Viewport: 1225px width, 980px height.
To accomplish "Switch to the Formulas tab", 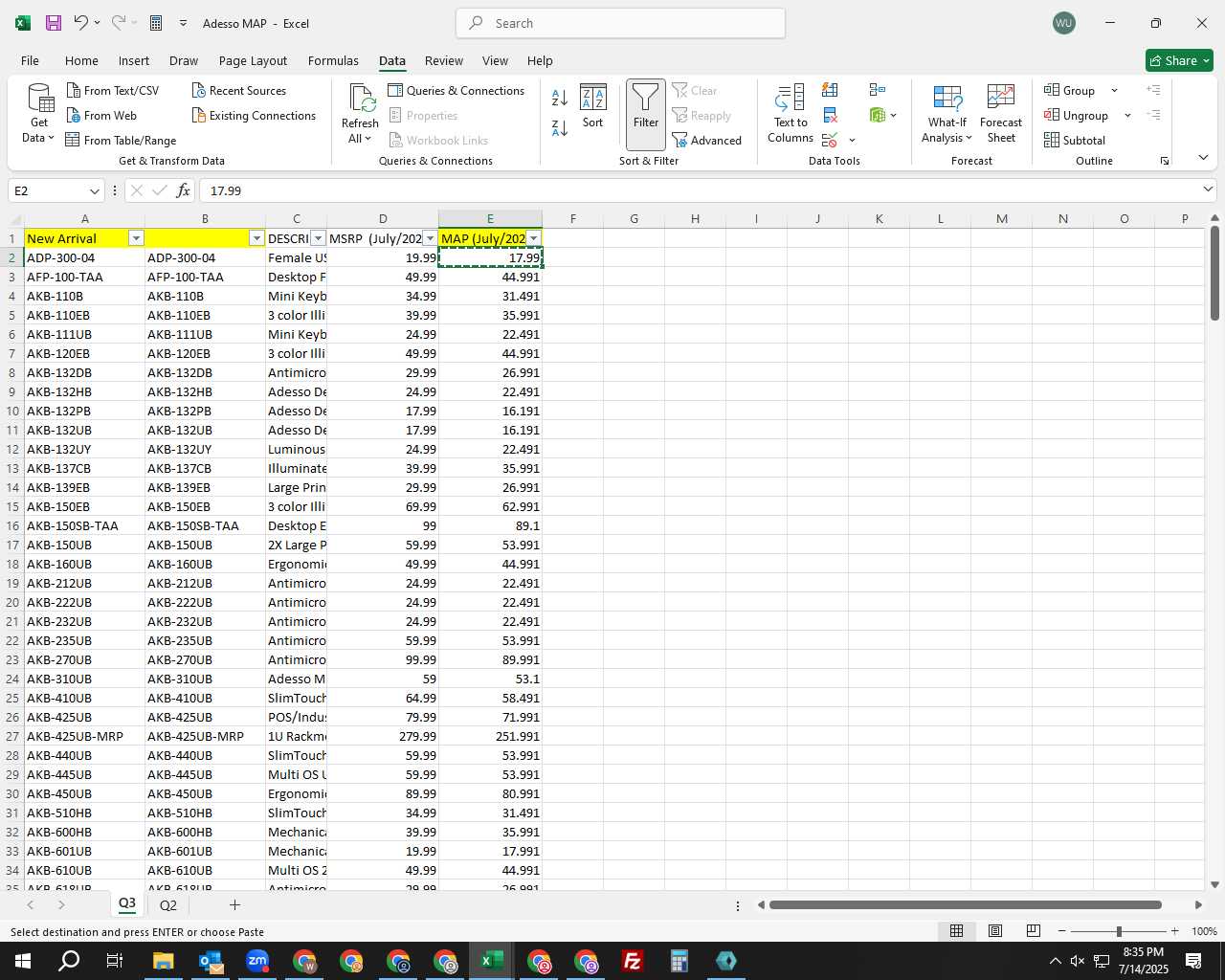I will [x=333, y=60].
